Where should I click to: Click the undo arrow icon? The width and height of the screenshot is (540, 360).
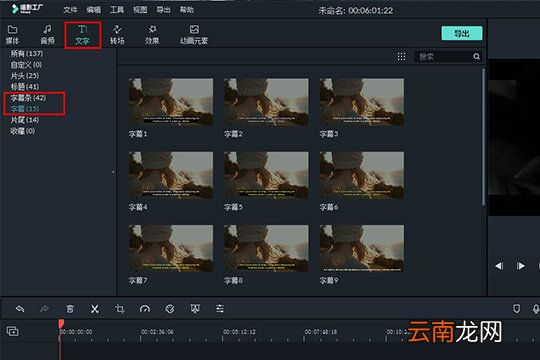tap(20, 309)
